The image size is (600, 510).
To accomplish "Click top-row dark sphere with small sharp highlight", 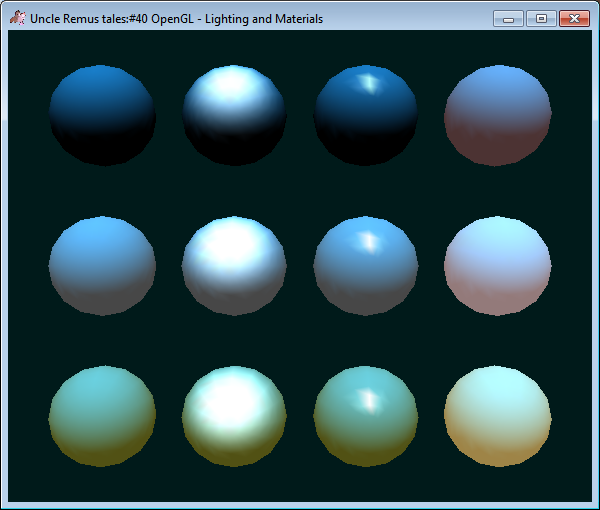I will click(x=366, y=114).
